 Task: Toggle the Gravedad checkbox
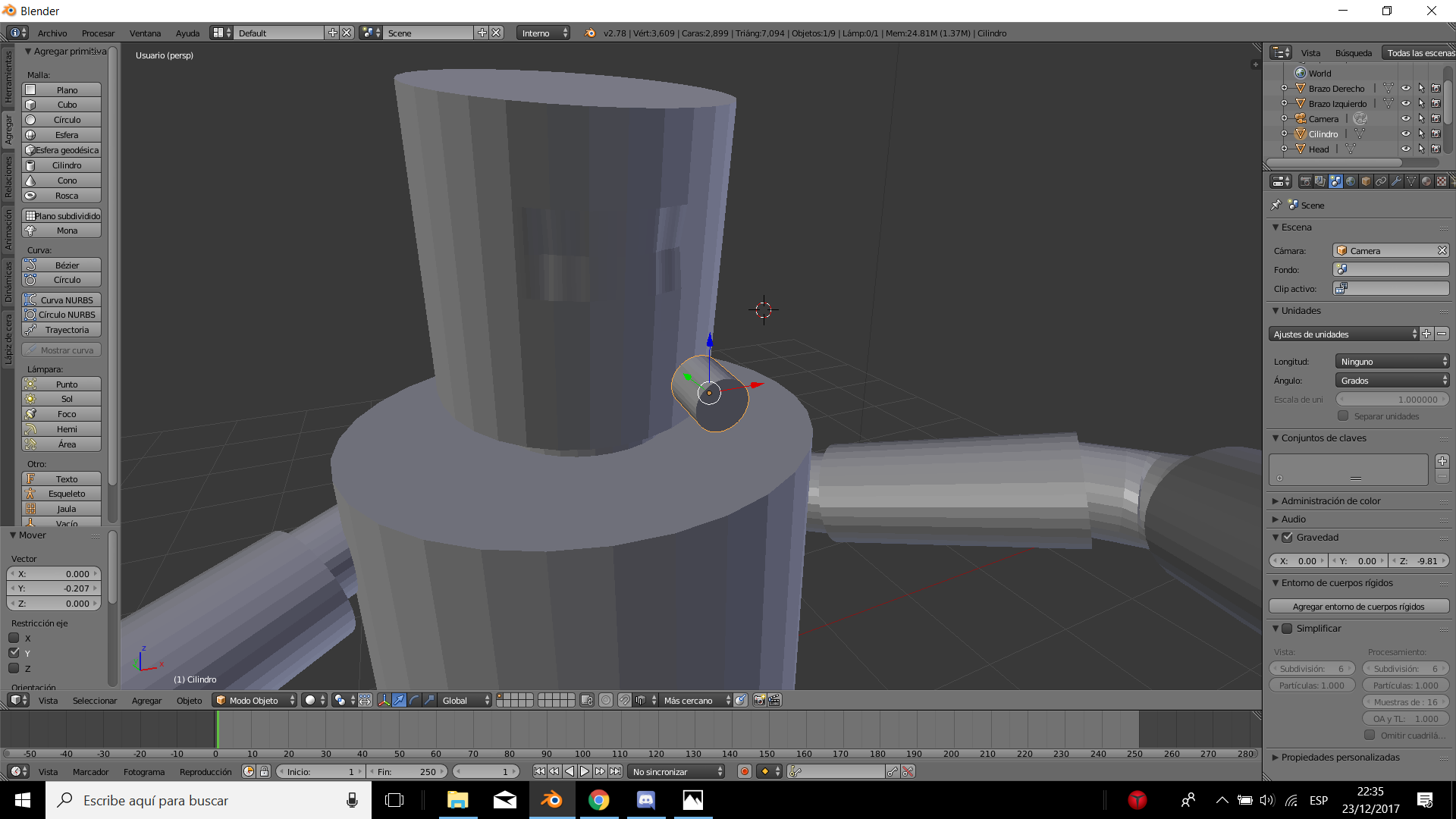[1287, 537]
